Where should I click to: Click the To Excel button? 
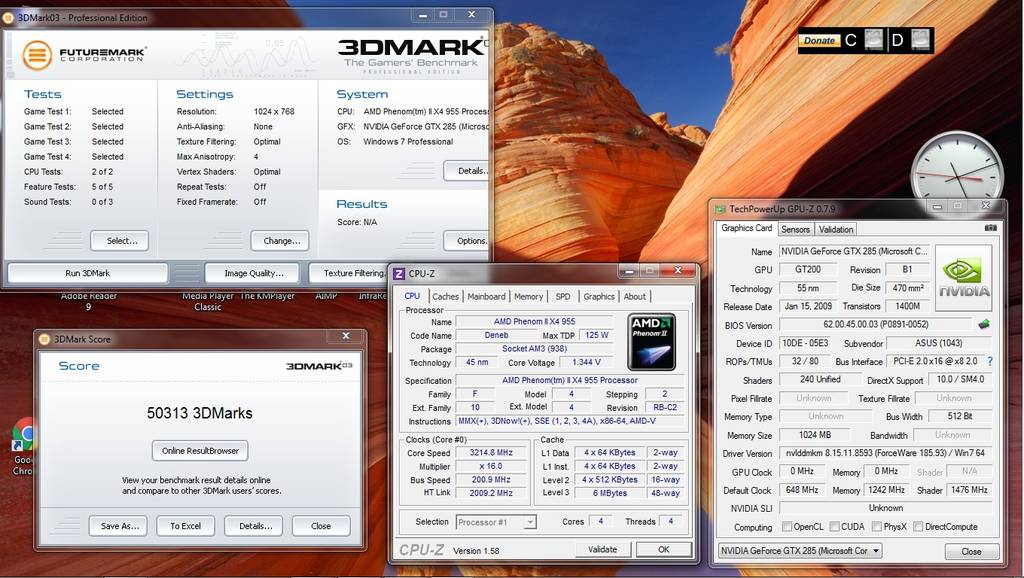186,526
